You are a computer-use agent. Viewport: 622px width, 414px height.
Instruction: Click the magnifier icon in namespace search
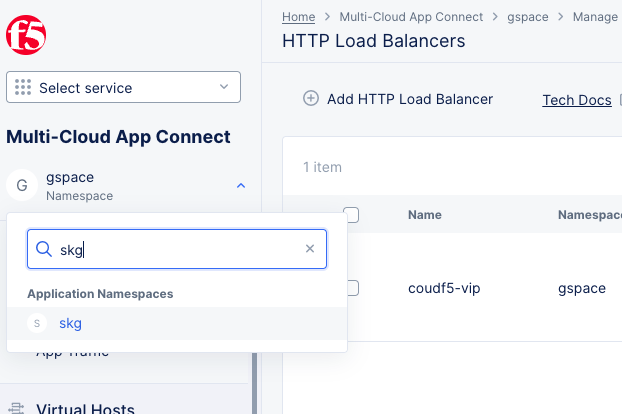(44, 249)
